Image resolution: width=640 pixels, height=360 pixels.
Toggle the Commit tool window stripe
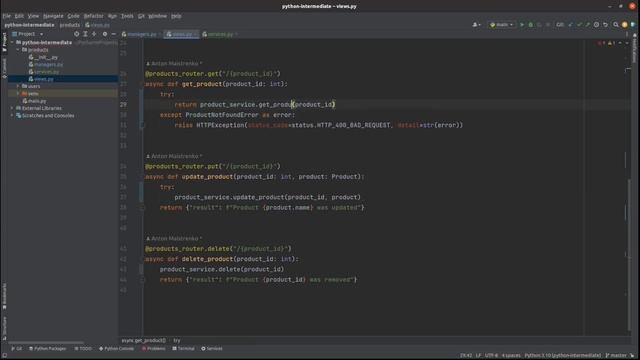(4, 68)
